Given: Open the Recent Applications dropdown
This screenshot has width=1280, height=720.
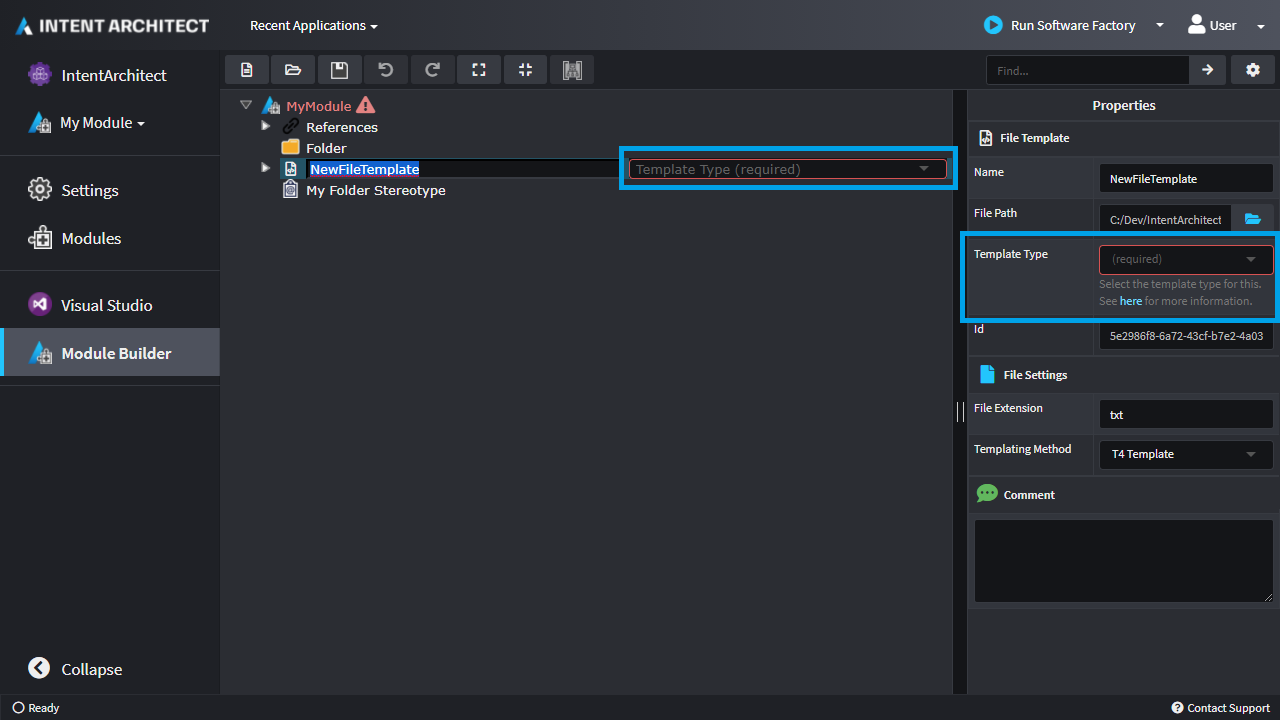Looking at the screenshot, I should [314, 26].
